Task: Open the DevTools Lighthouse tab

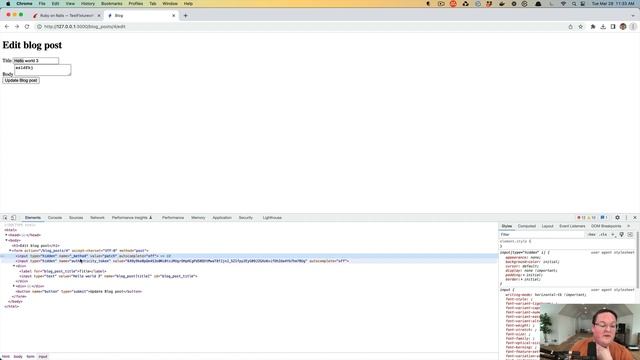Action: click(272, 218)
